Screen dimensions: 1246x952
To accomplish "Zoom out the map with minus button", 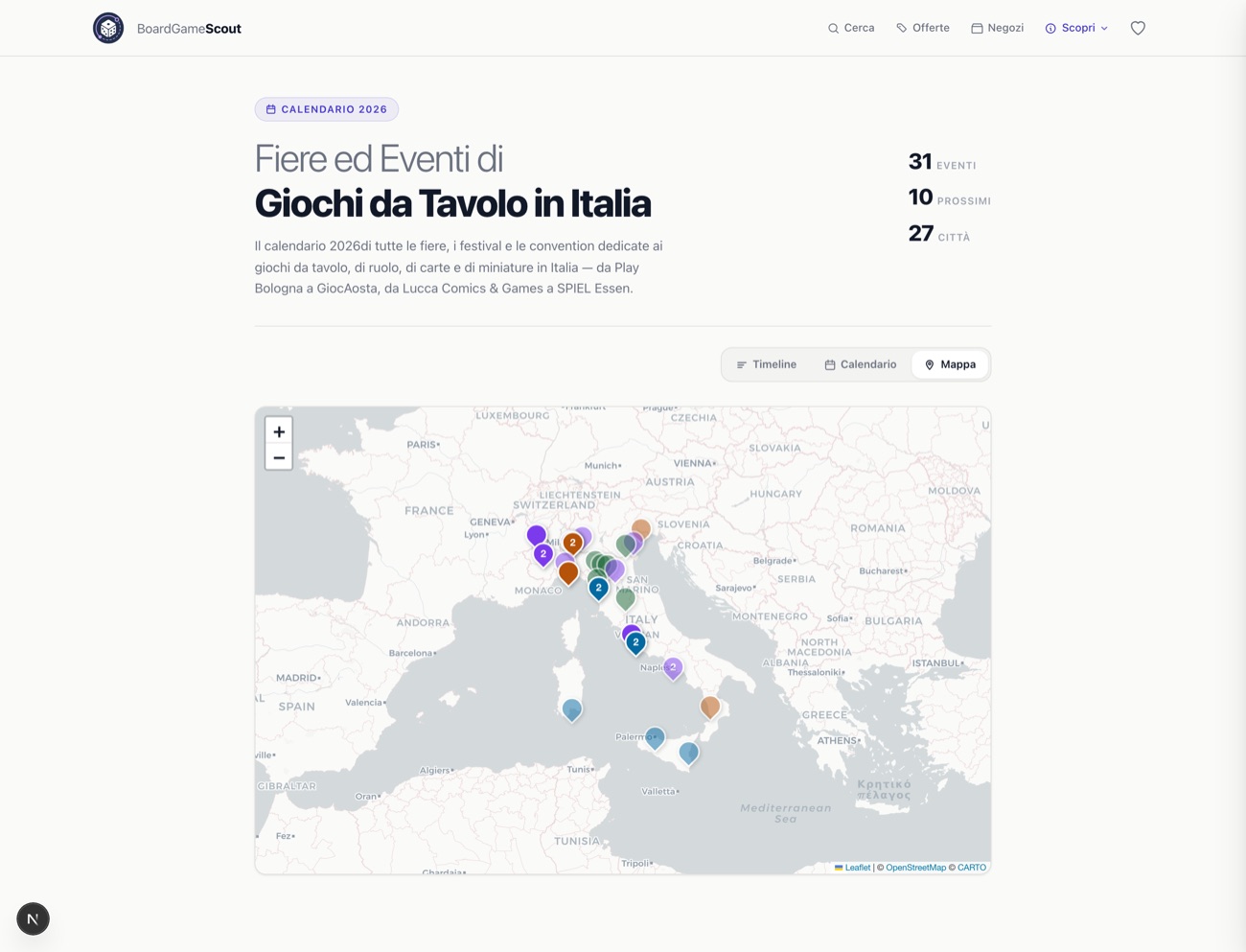I will (279, 457).
